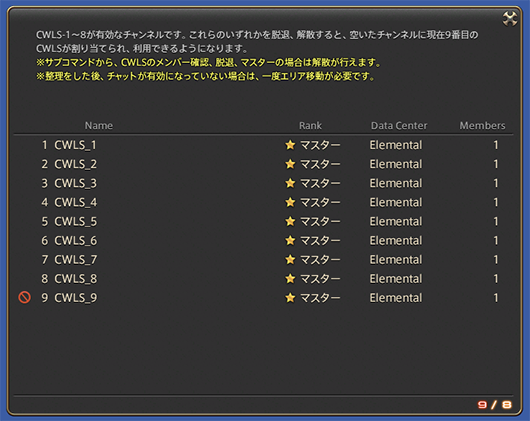
Task: Click the master star icon for CWLS_5
Action: coord(290,221)
